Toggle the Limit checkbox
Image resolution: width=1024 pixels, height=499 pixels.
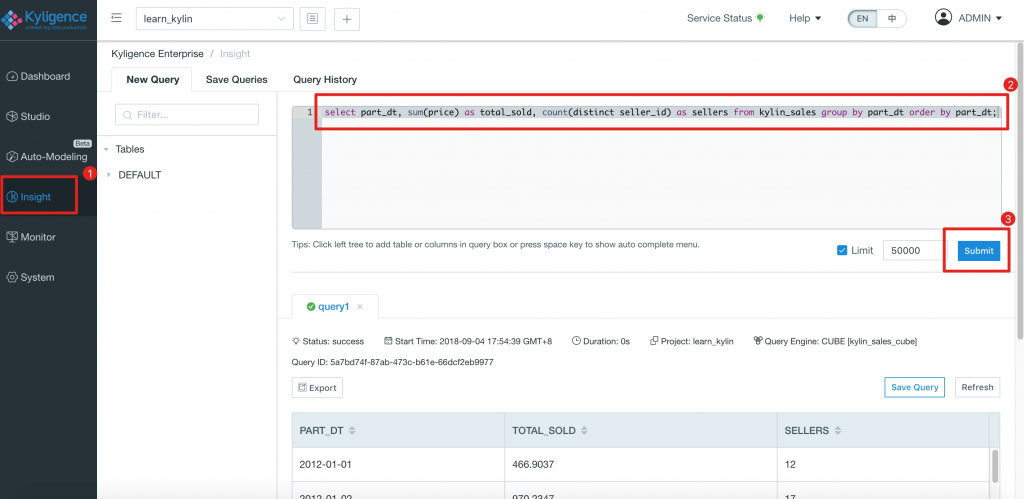click(842, 250)
